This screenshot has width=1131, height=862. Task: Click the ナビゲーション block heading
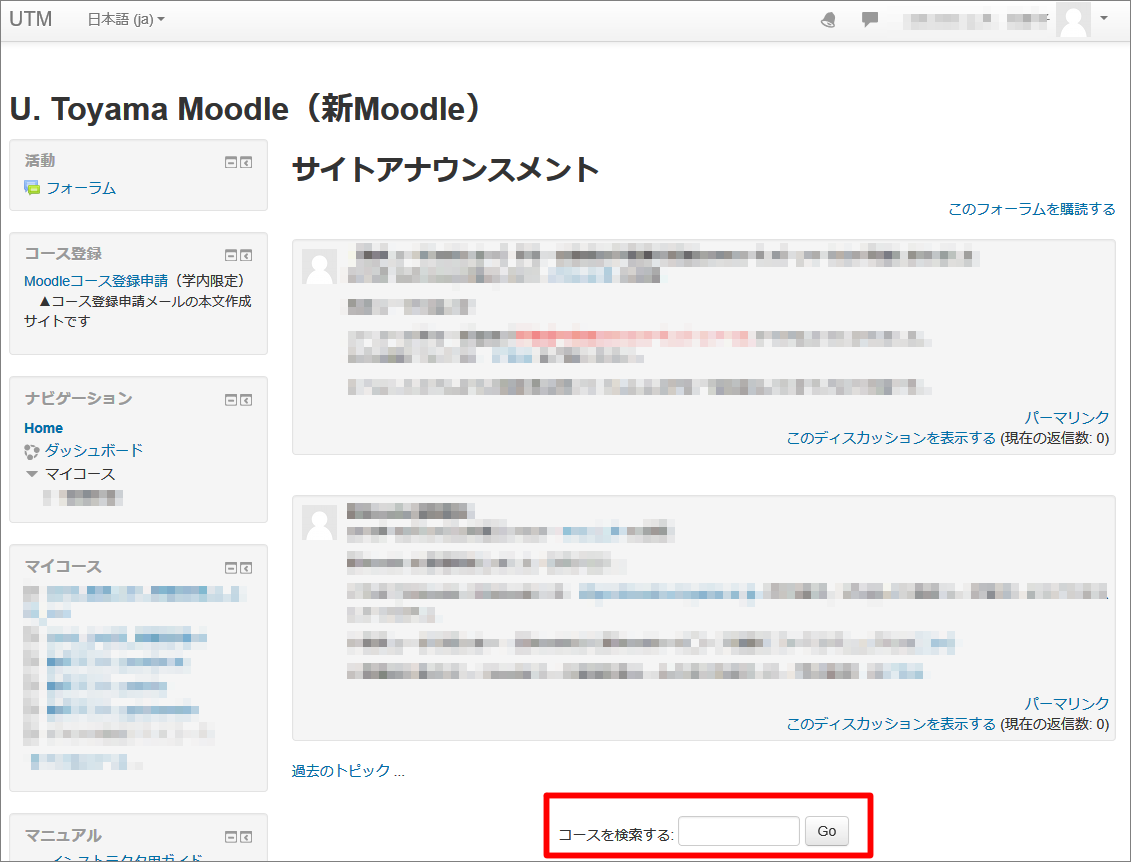point(79,398)
